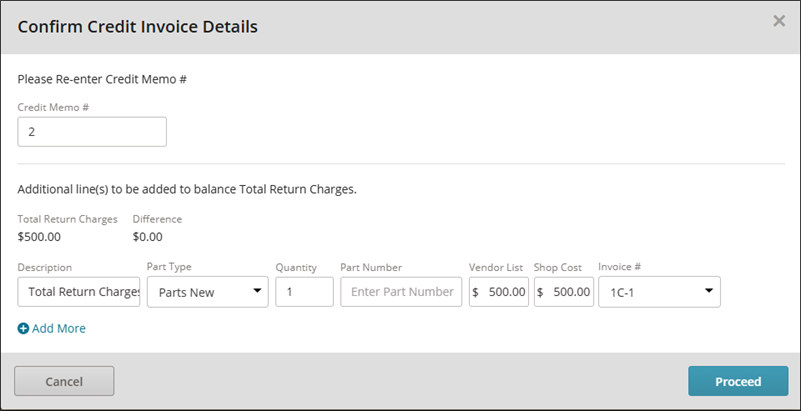Select the $500.00 Total Return Charges value
This screenshot has height=411, width=801.
[x=40, y=237]
